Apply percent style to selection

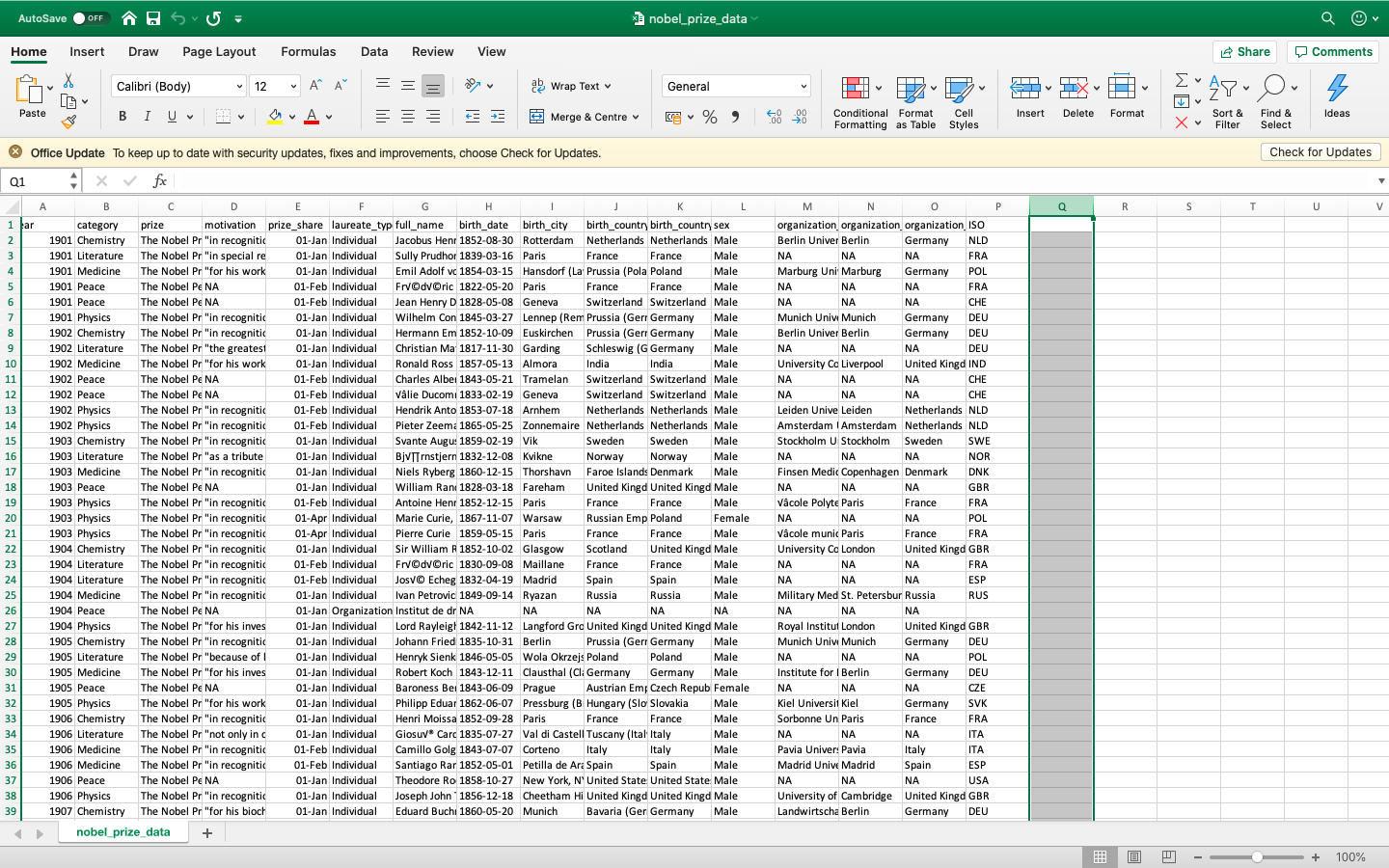pos(709,116)
